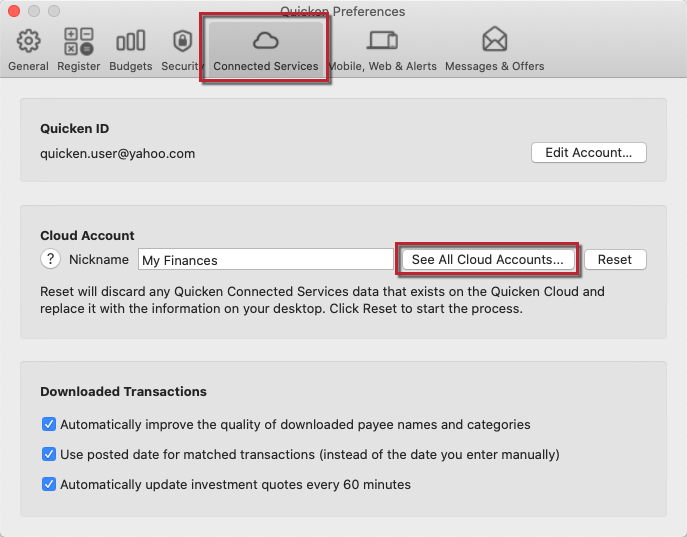Image resolution: width=687 pixels, height=537 pixels.
Task: Uncheck automatically improve payee names checkbox
Action: 49,424
